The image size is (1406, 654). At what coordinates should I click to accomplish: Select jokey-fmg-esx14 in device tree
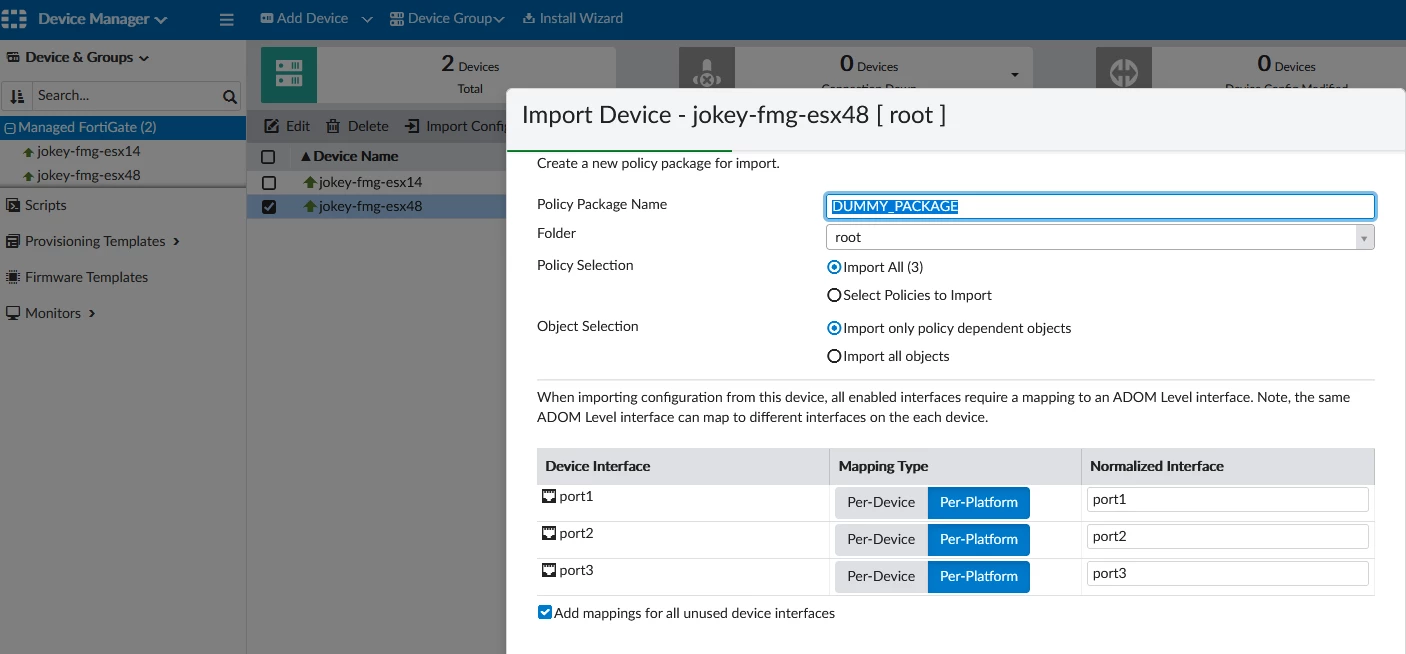pyautogui.click(x=88, y=152)
